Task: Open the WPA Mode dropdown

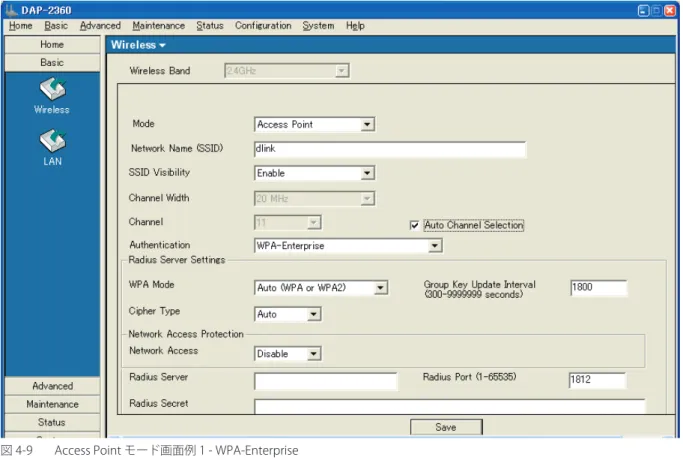Action: (x=321, y=288)
